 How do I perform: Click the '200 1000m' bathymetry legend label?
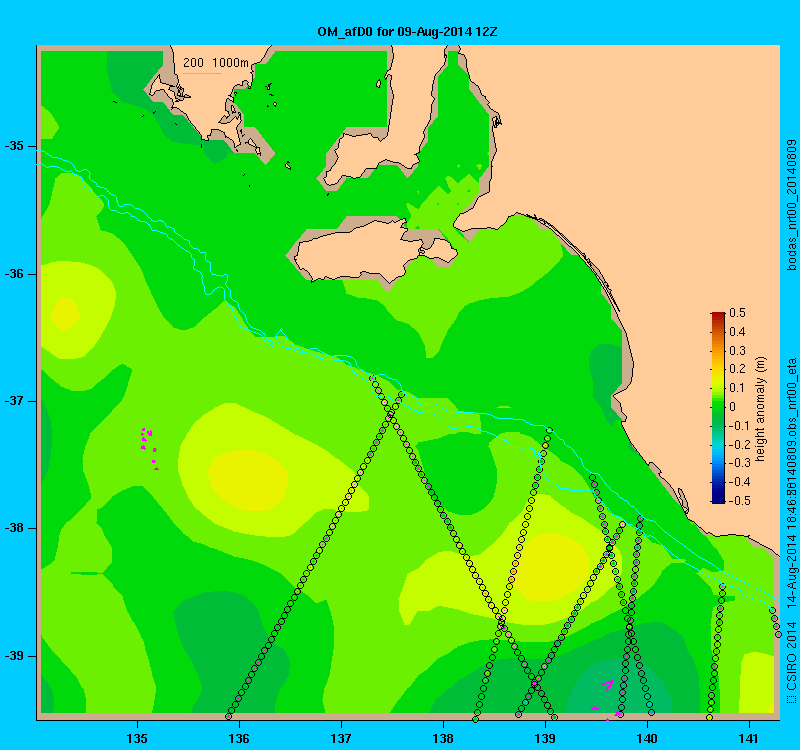coord(216,63)
